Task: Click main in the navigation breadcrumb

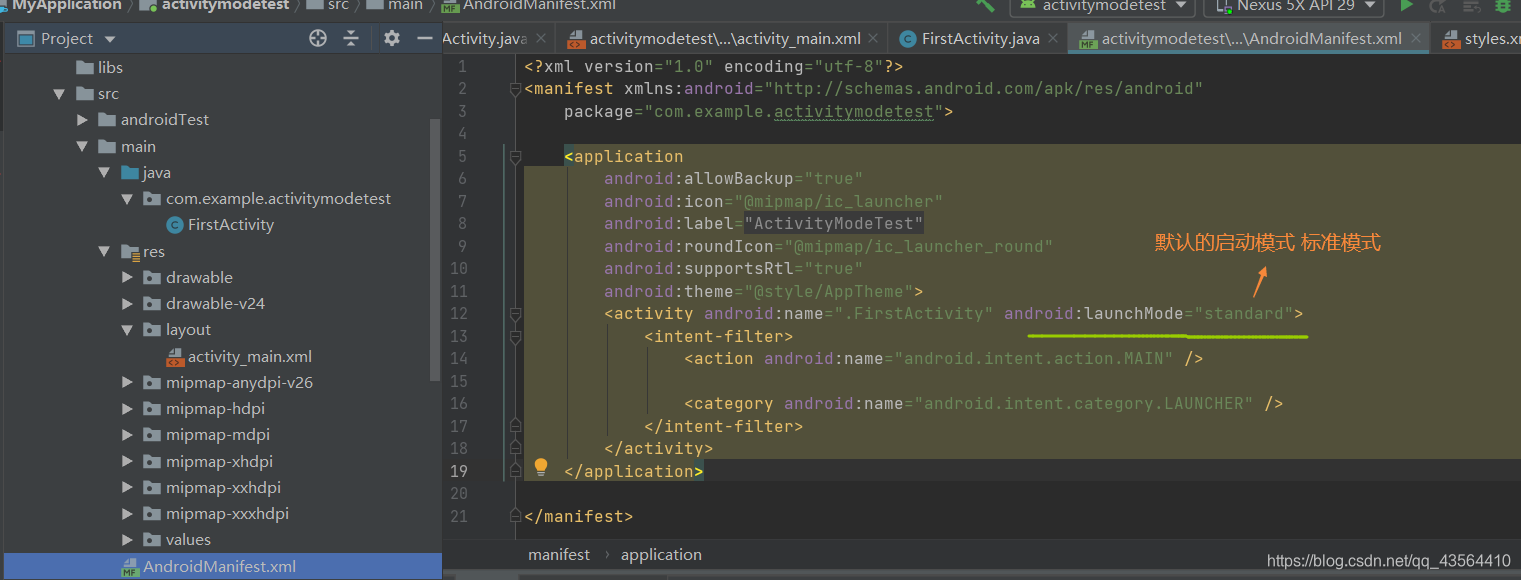Action: pos(405,5)
